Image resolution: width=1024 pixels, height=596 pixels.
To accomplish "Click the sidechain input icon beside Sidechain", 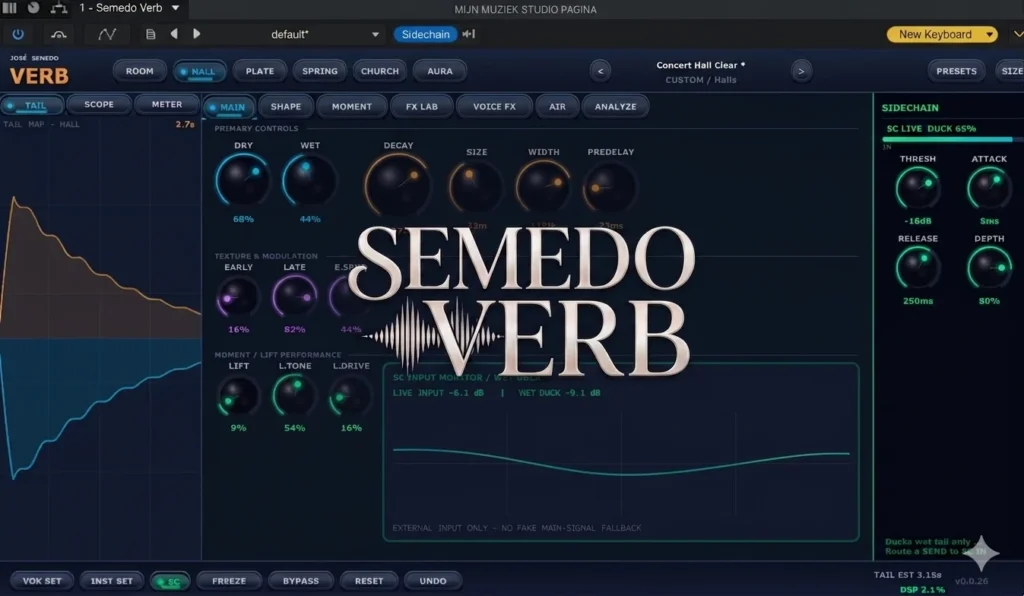I will click(469, 34).
